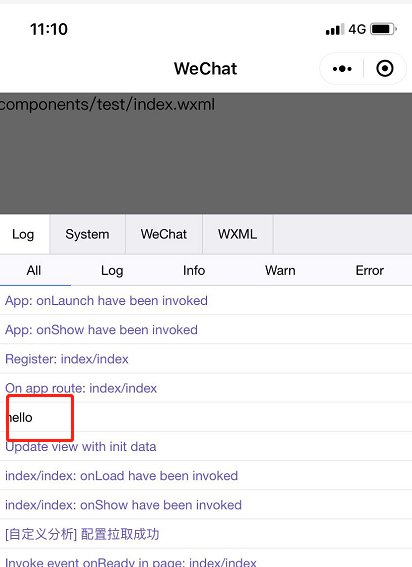The width and height of the screenshot is (412, 567).
Task: Select the 'hello' log entry
Action: (206, 417)
